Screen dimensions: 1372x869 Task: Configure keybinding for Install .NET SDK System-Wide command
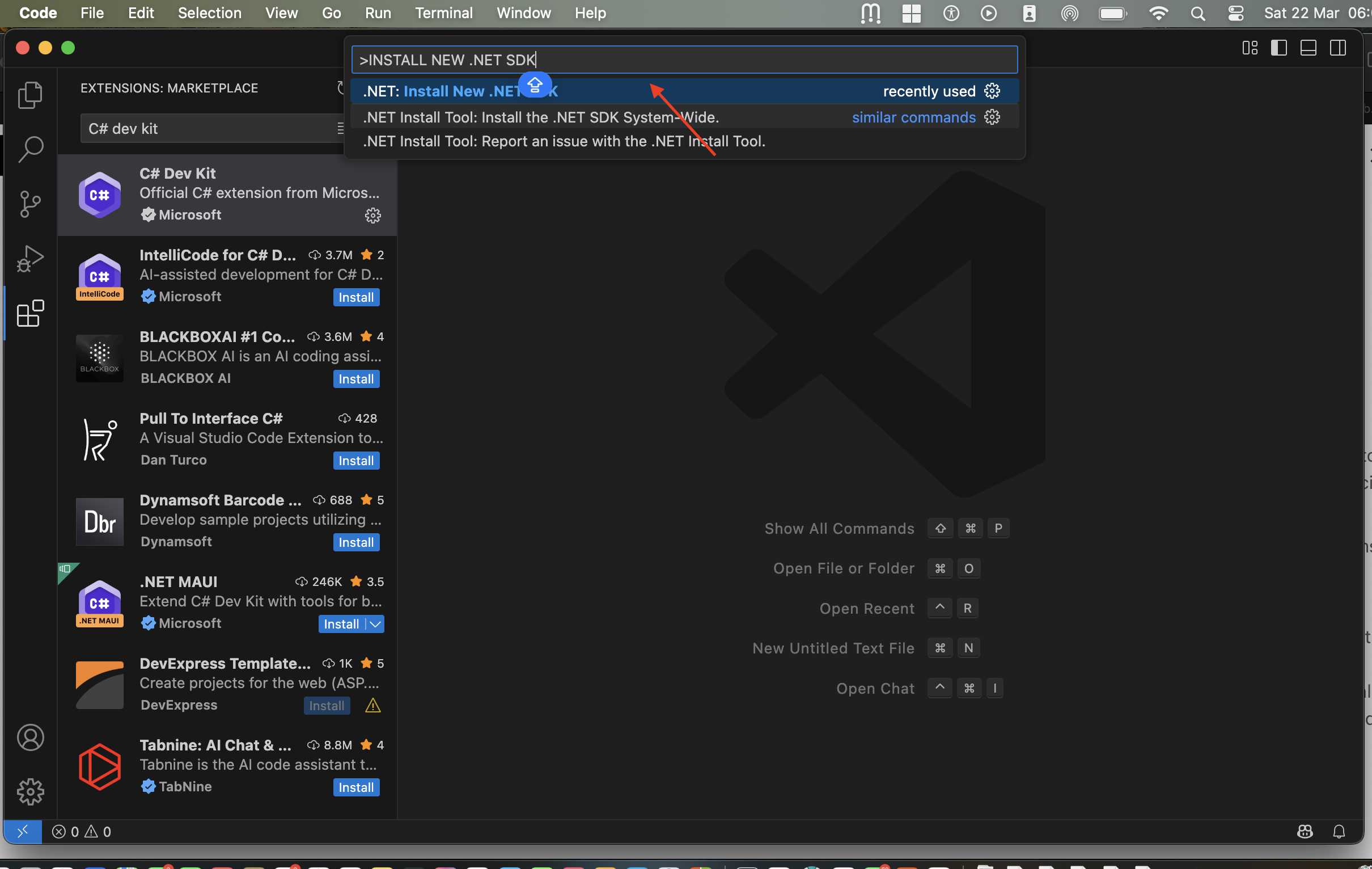[x=992, y=117]
